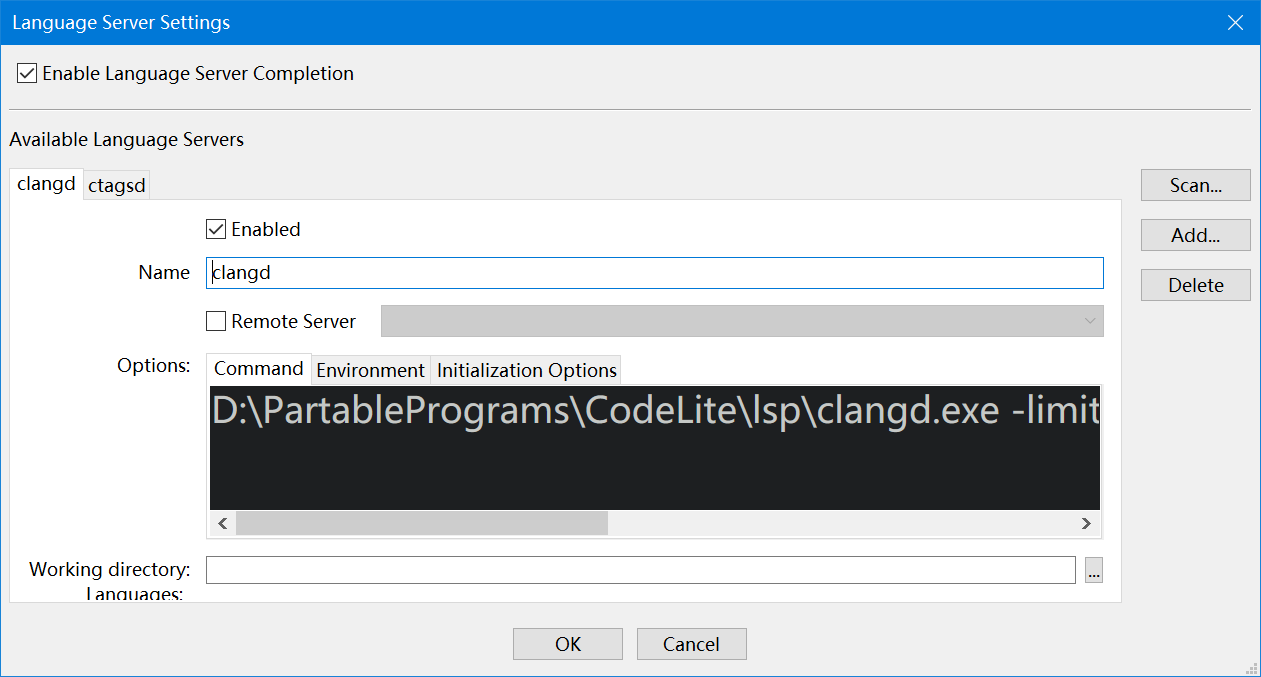
Task: Click the left arrow of the horizontal scrollbar
Action: pyautogui.click(x=222, y=523)
